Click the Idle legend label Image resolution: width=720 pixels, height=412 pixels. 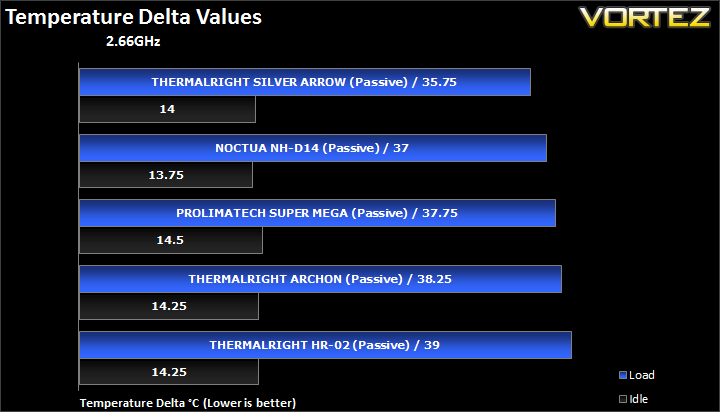pos(638,399)
